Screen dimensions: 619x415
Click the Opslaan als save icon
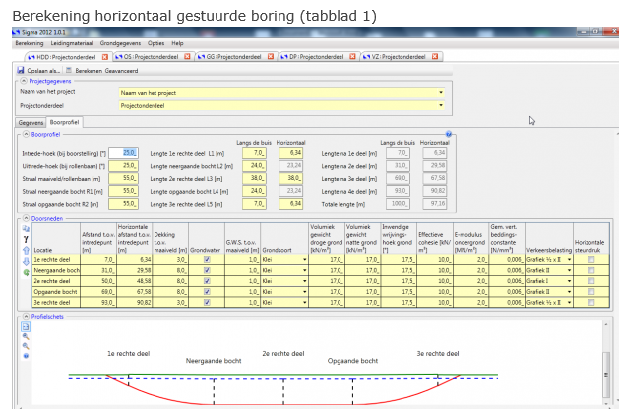22,70
